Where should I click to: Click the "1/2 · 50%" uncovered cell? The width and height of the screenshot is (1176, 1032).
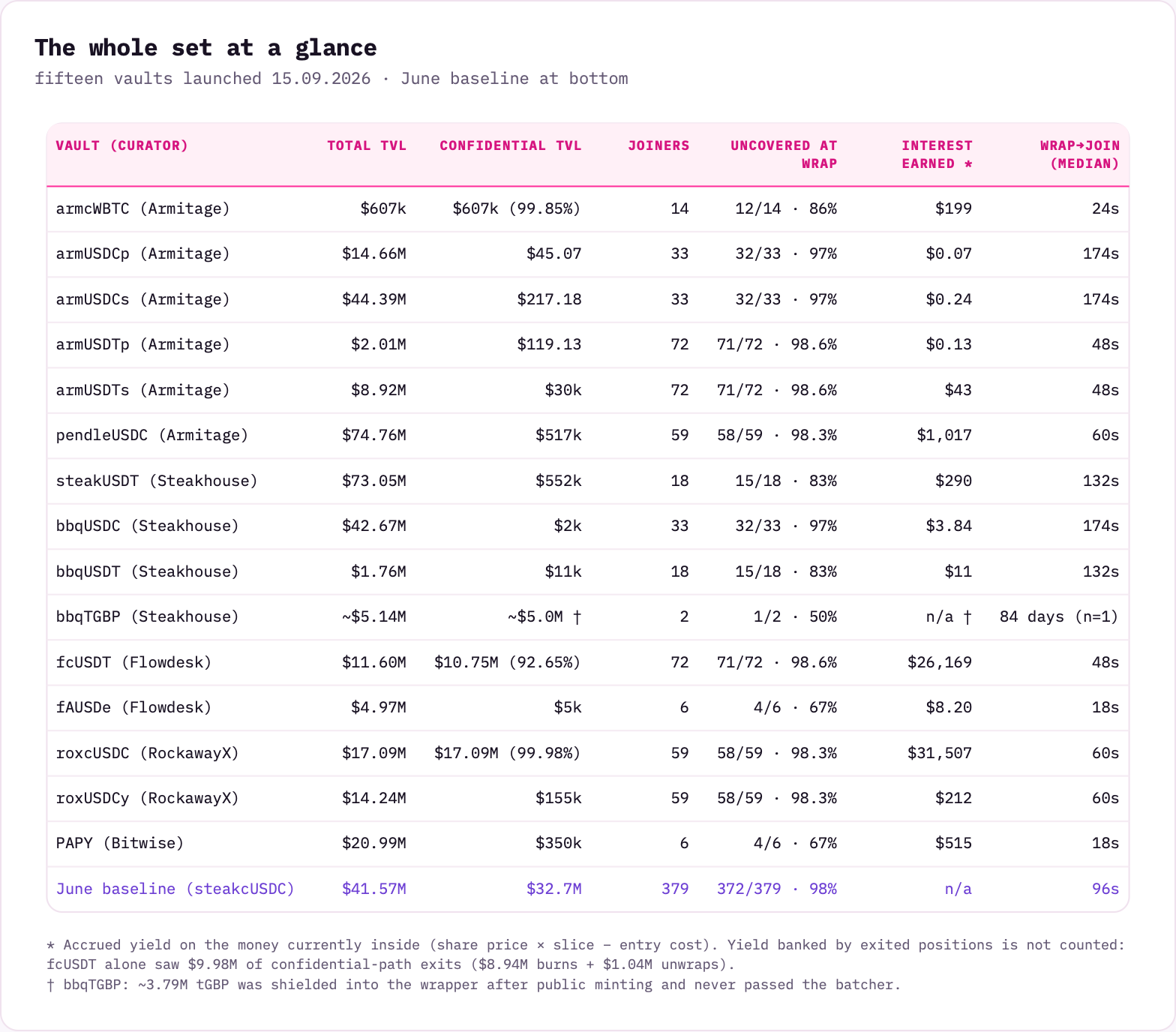tap(795, 616)
